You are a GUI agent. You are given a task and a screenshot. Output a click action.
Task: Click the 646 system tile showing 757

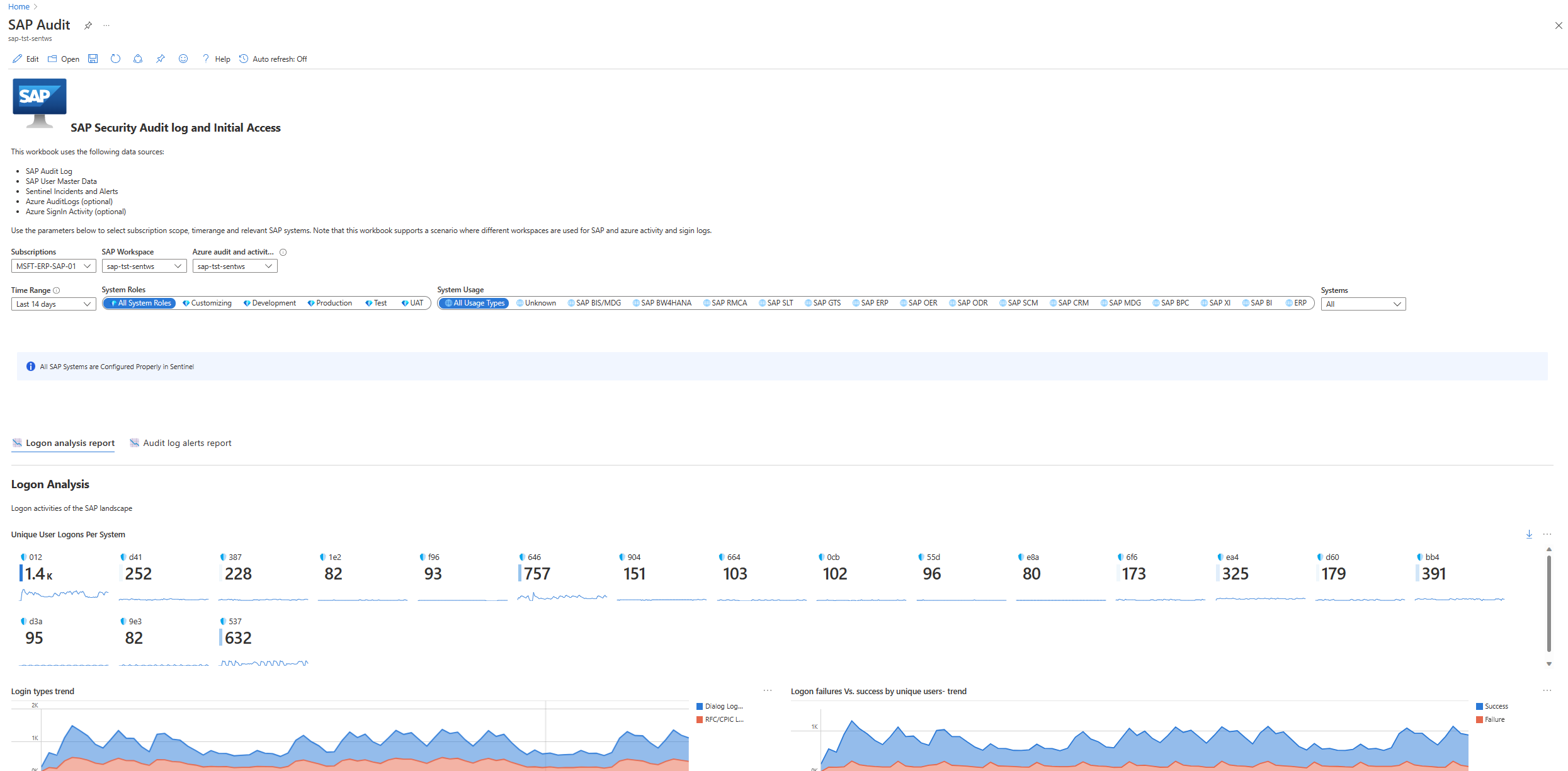562,577
